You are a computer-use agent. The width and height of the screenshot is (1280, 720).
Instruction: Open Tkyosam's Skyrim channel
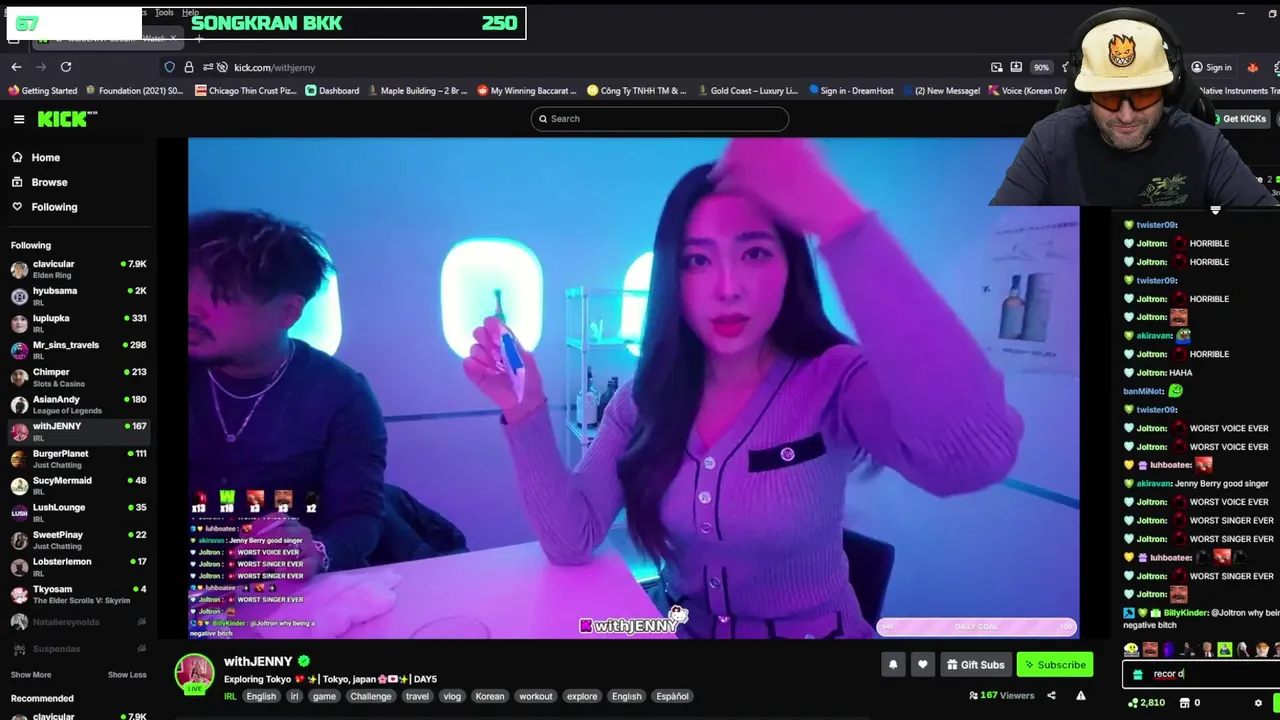click(x=78, y=594)
